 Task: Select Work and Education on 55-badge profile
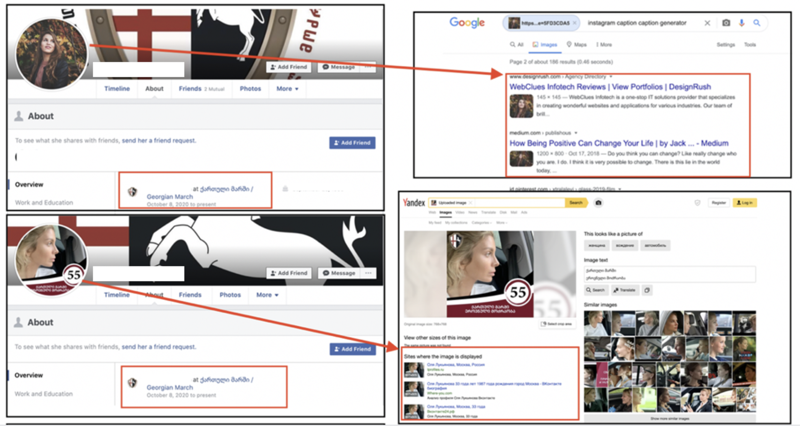(x=44, y=394)
